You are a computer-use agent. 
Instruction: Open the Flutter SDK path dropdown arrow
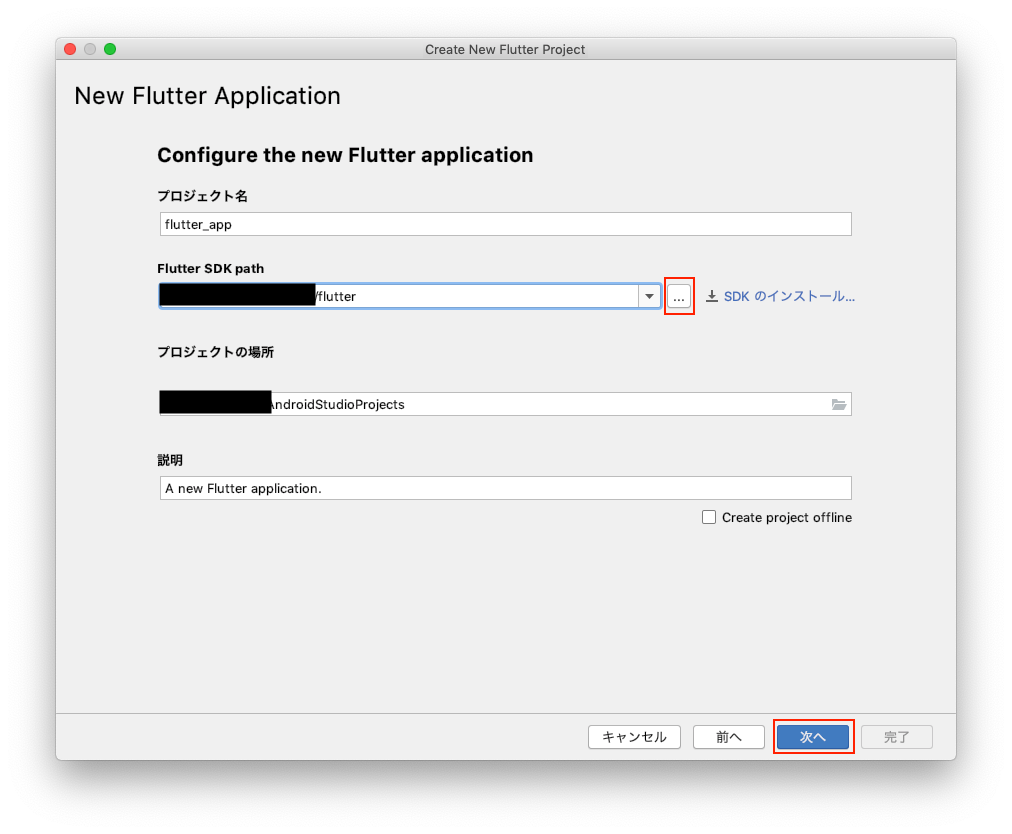click(x=650, y=296)
